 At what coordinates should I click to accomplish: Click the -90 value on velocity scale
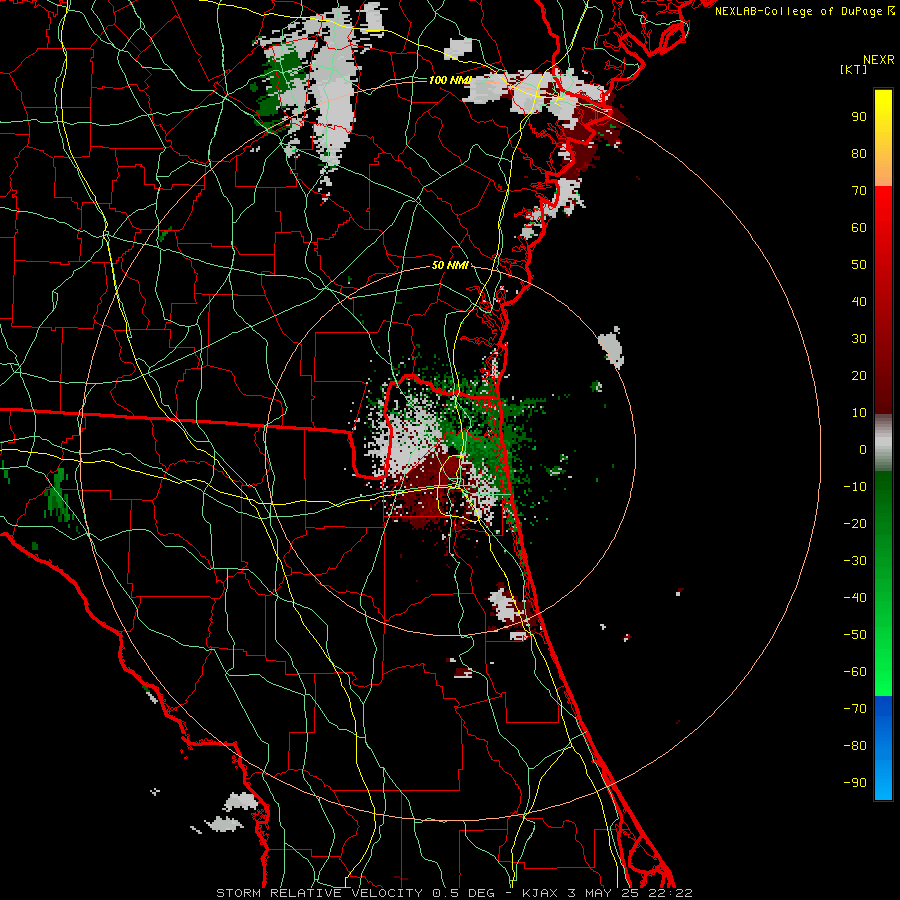tap(855, 783)
